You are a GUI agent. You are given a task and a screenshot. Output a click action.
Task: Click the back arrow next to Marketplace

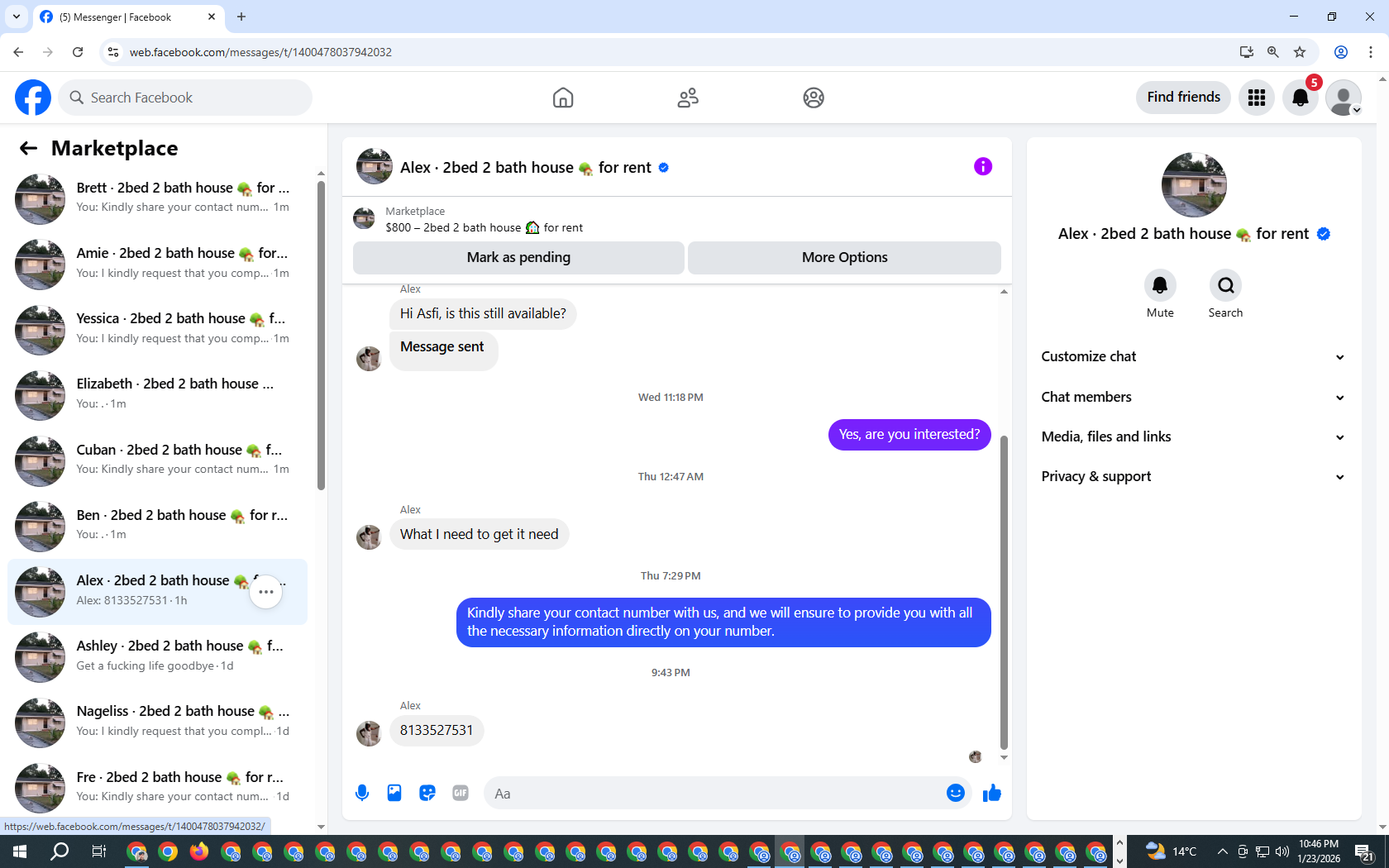click(28, 148)
